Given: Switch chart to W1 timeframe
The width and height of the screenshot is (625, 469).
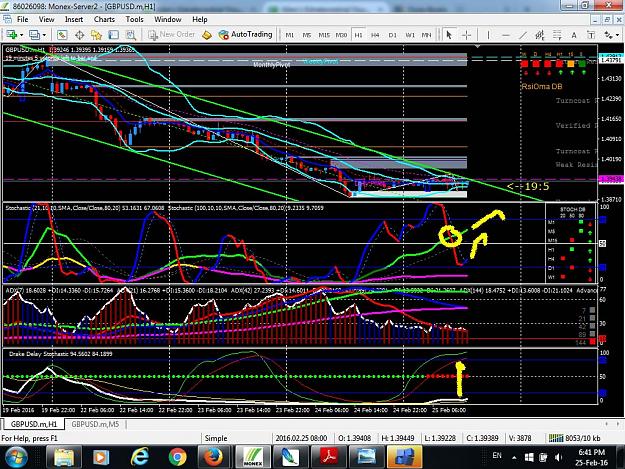Looking at the screenshot, I should coord(410,35).
